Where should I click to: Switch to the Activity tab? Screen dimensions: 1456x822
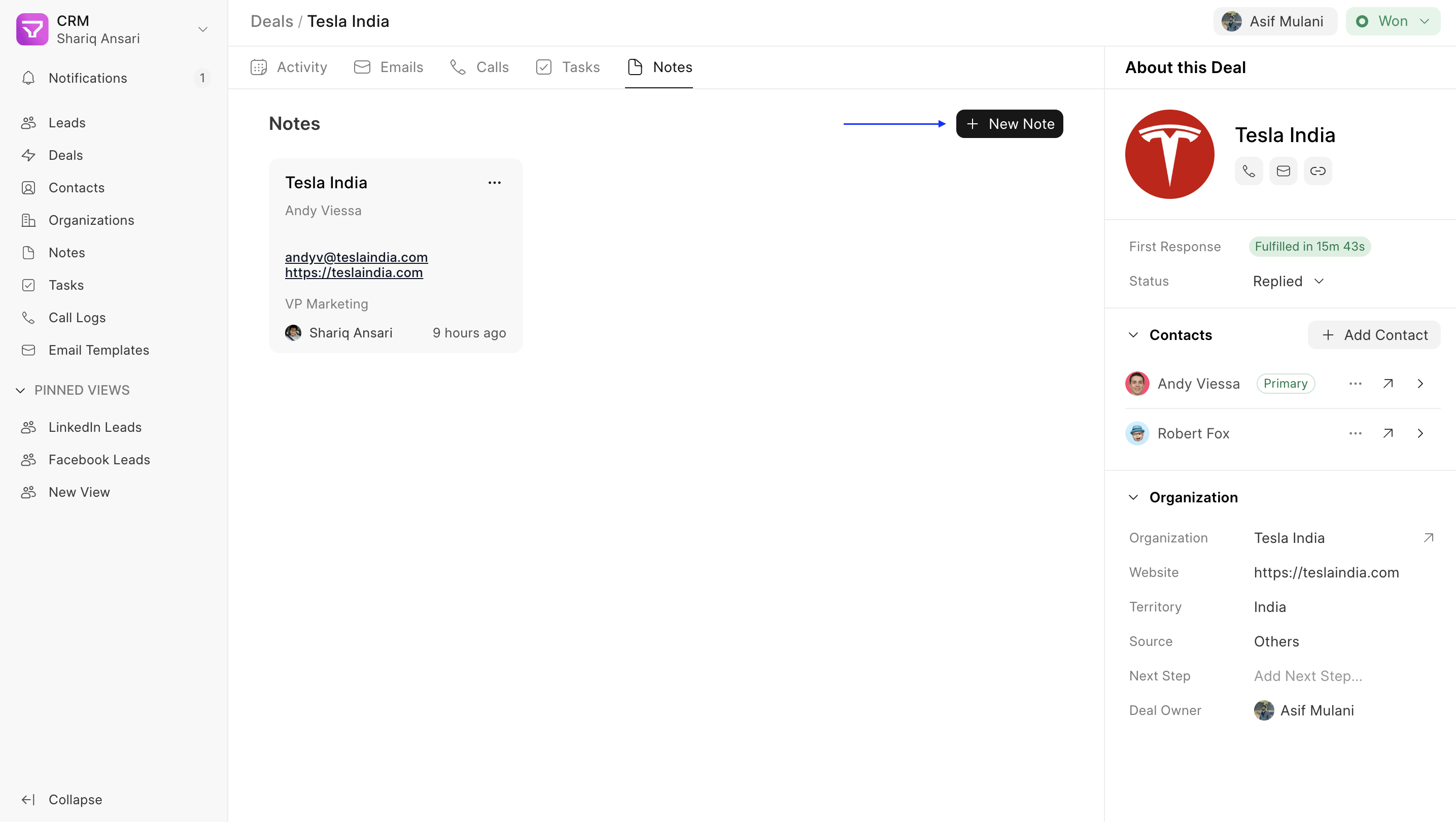[289, 67]
